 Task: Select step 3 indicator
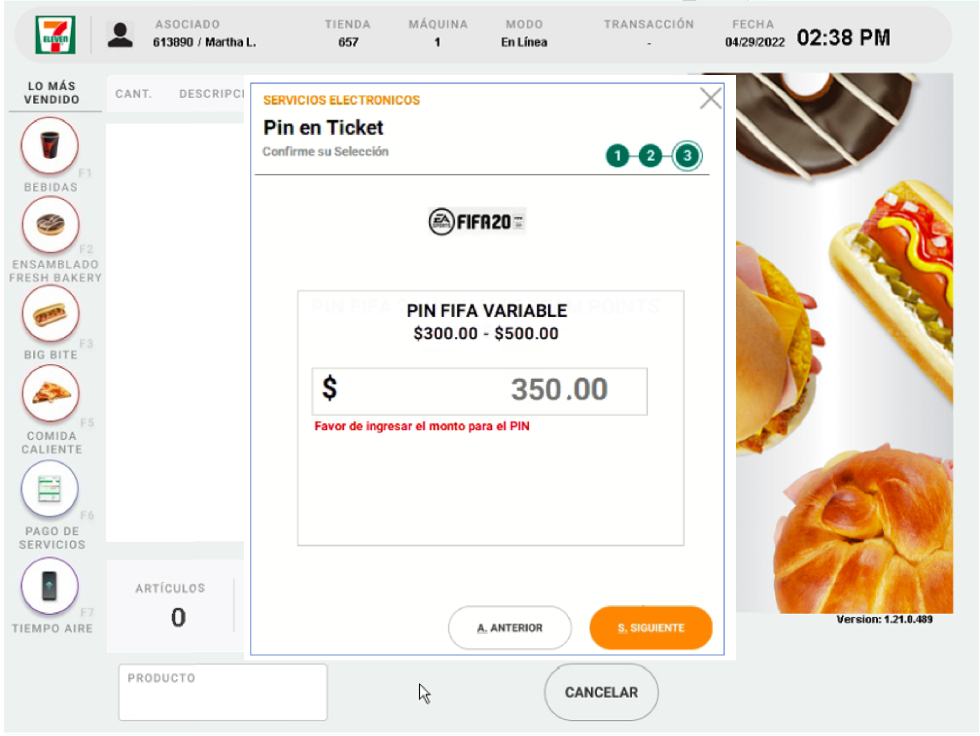[687, 156]
